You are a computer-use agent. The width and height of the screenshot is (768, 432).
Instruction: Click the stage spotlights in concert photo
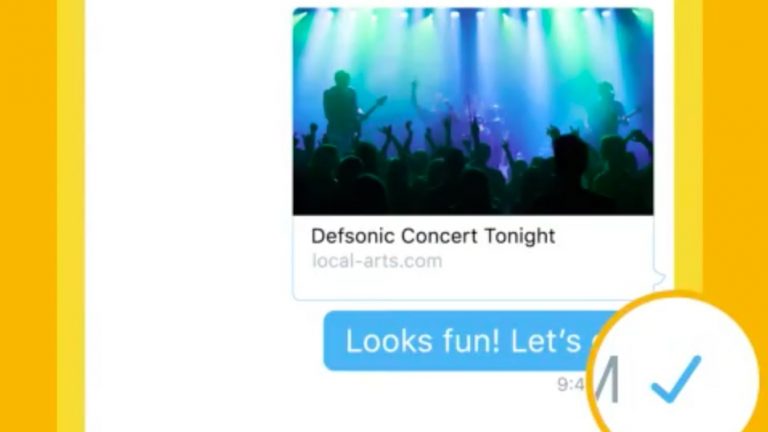click(473, 17)
